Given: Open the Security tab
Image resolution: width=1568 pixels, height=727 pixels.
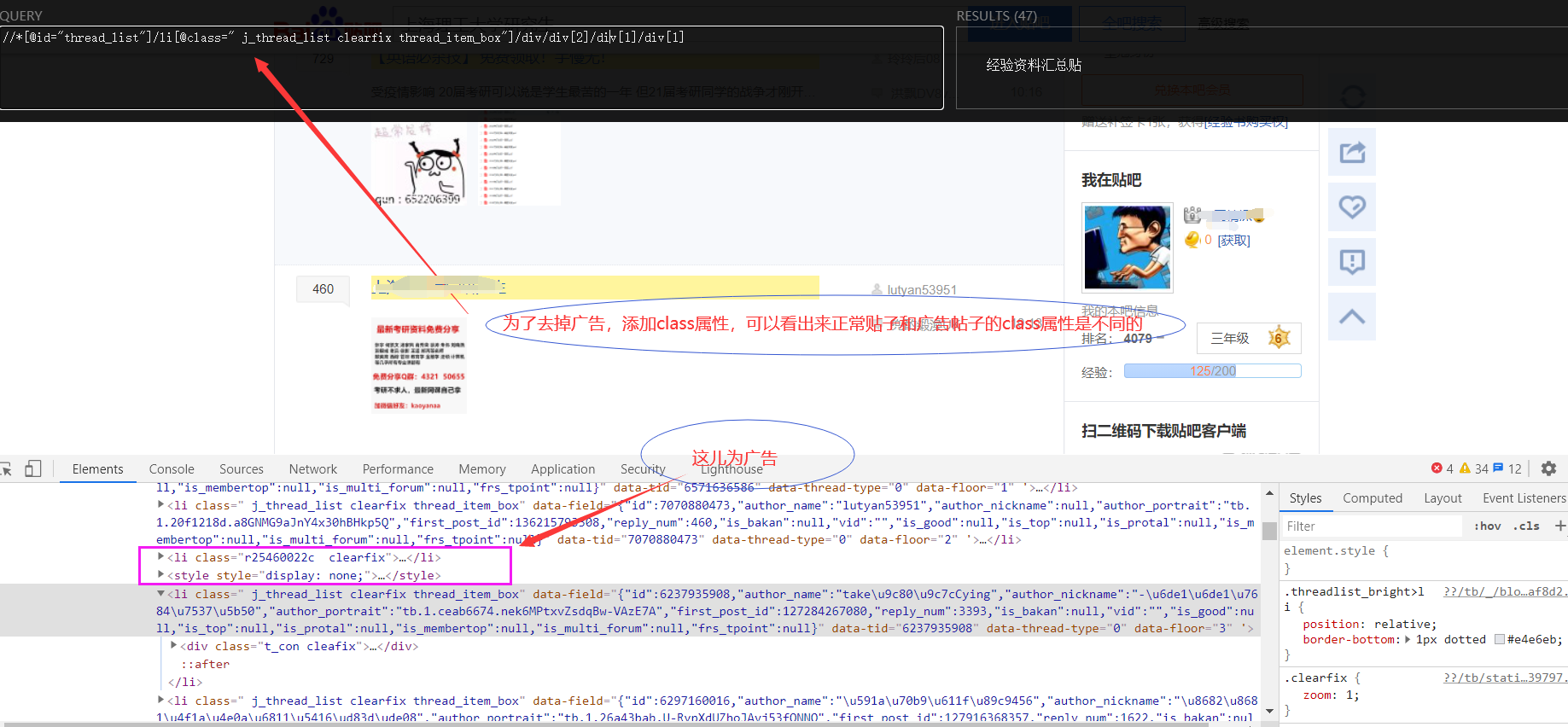Looking at the screenshot, I should (643, 469).
